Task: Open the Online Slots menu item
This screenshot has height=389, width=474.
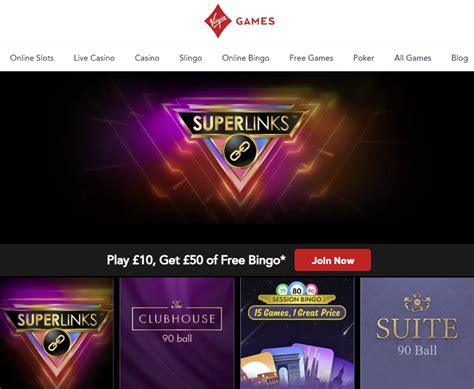Action: (x=32, y=58)
